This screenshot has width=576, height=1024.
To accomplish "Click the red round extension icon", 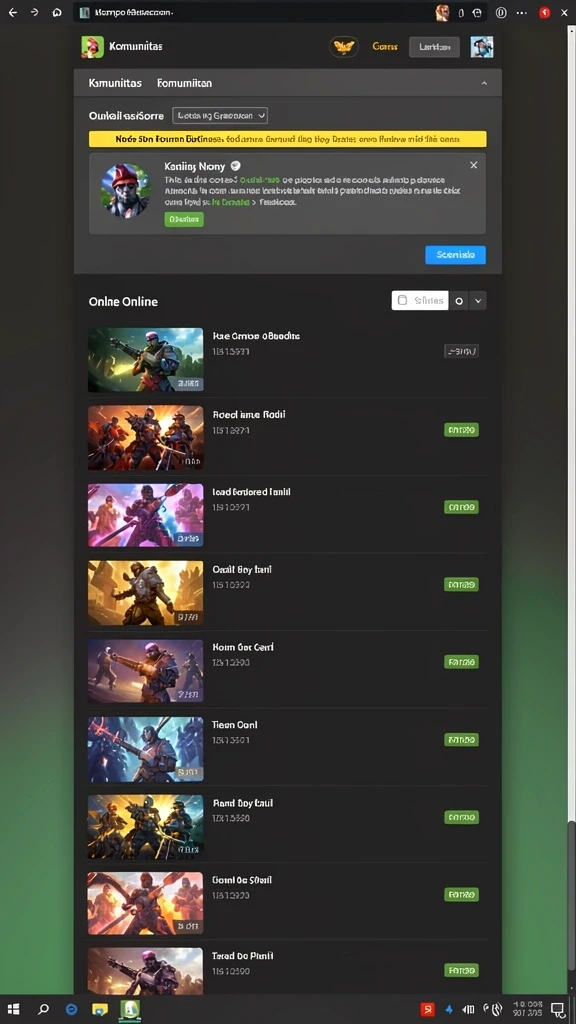I will [x=544, y=12].
